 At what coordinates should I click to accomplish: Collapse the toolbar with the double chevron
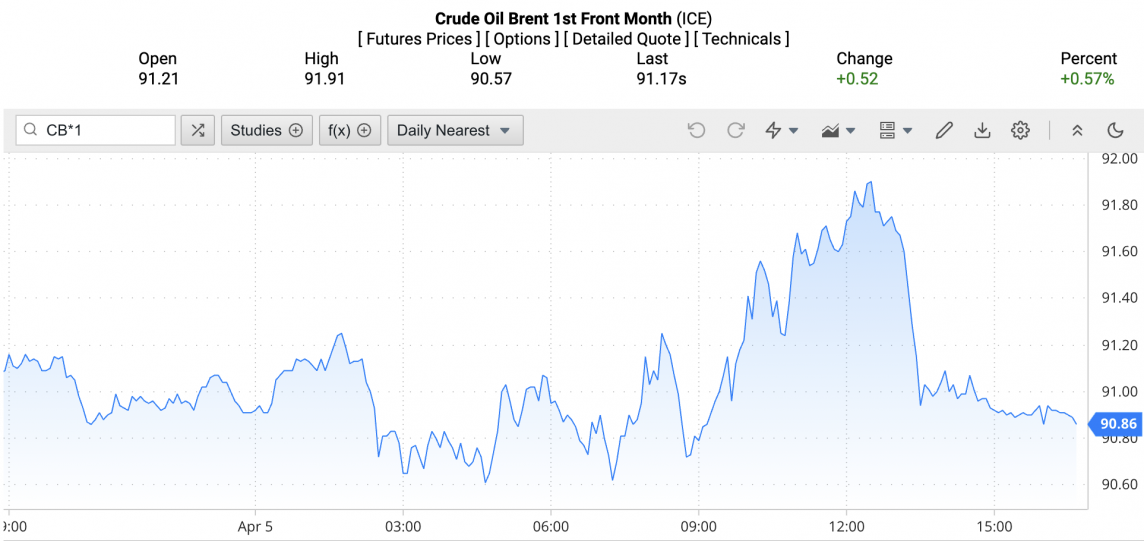tap(1077, 130)
